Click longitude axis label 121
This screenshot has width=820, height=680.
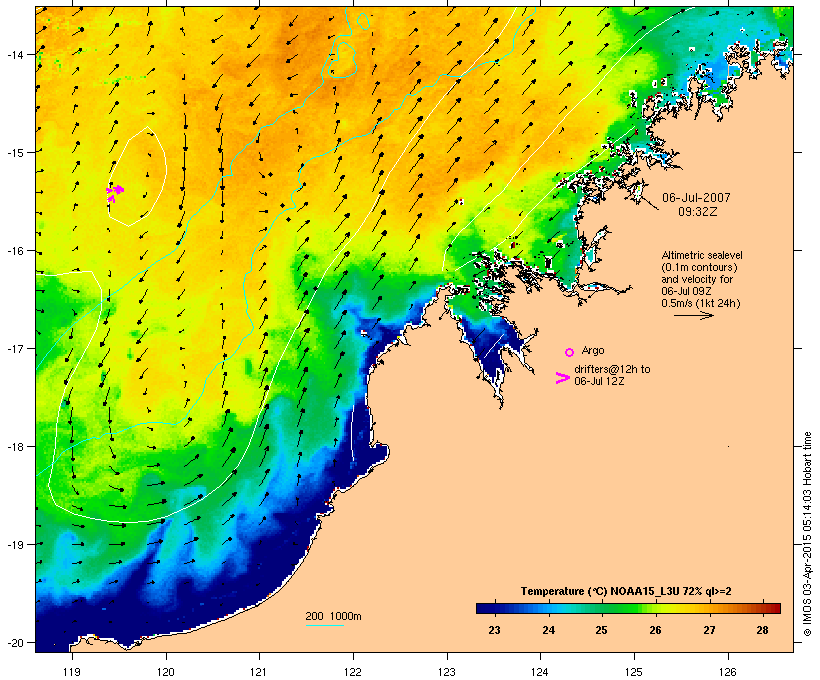coord(259,672)
